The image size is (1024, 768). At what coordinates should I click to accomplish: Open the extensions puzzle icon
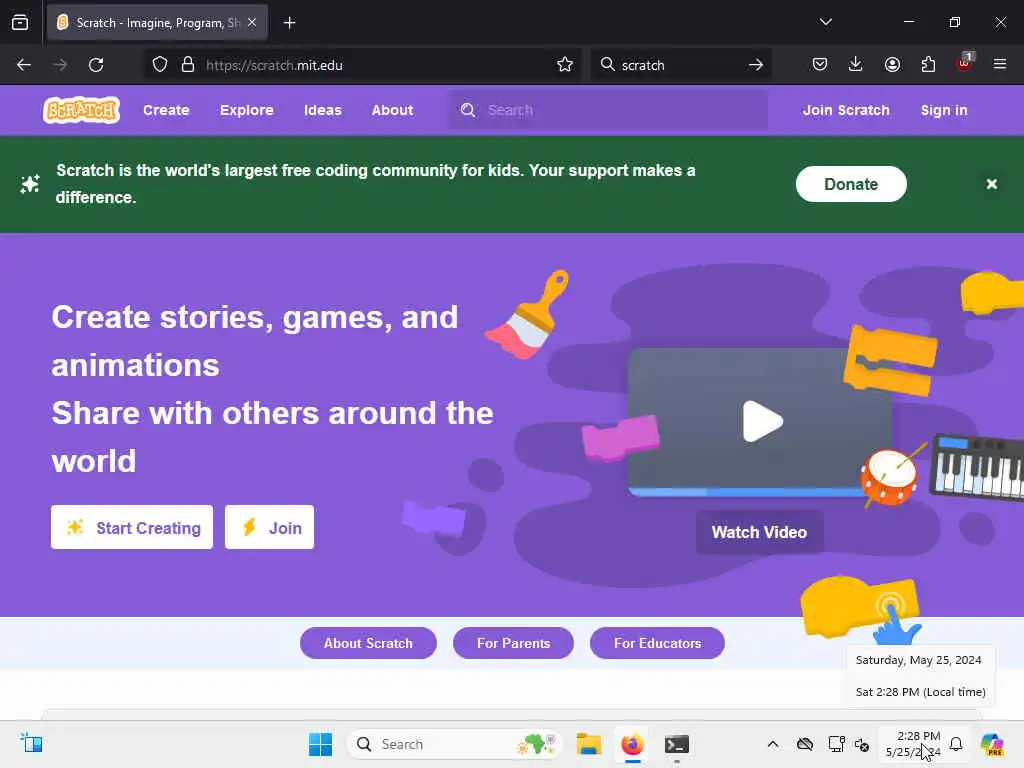(928, 64)
